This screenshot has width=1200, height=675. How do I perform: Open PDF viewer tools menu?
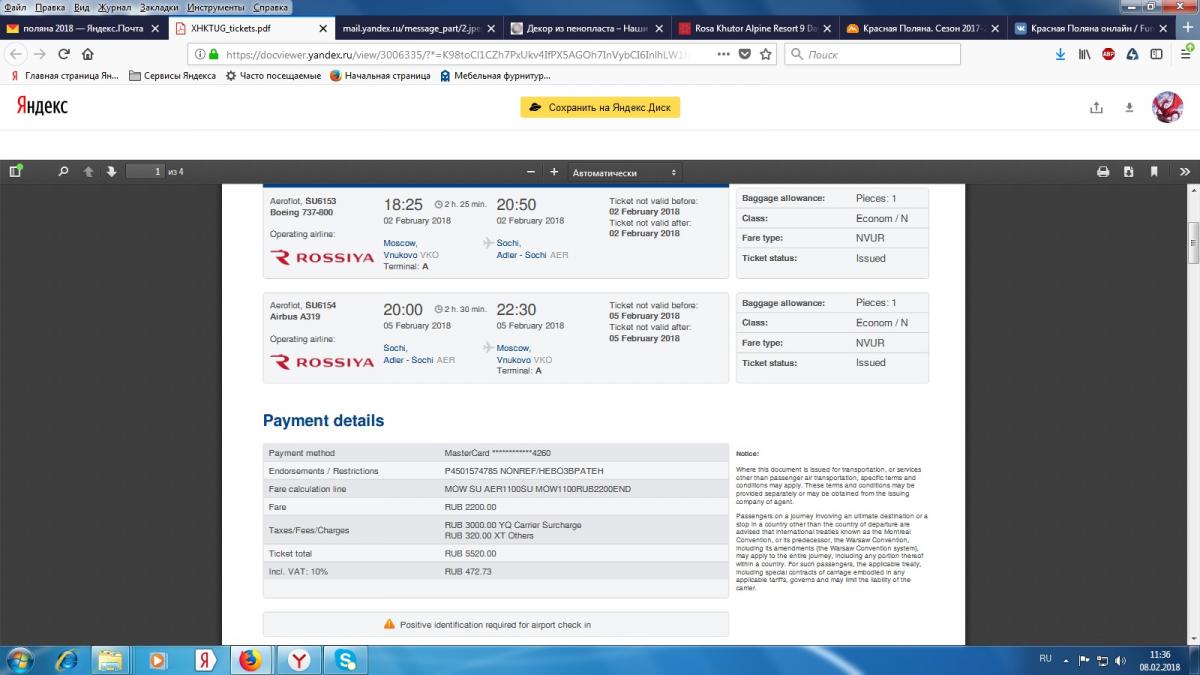pyautogui.click(x=1184, y=172)
